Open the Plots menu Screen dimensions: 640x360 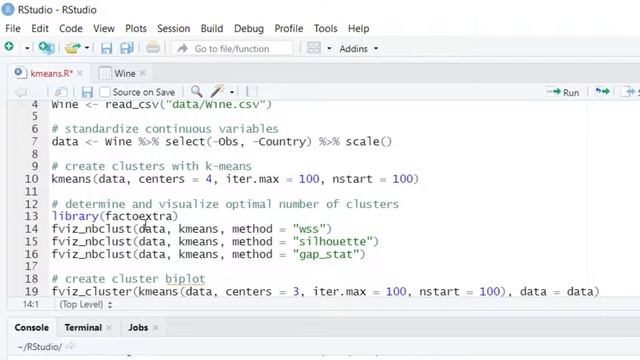(x=136, y=29)
